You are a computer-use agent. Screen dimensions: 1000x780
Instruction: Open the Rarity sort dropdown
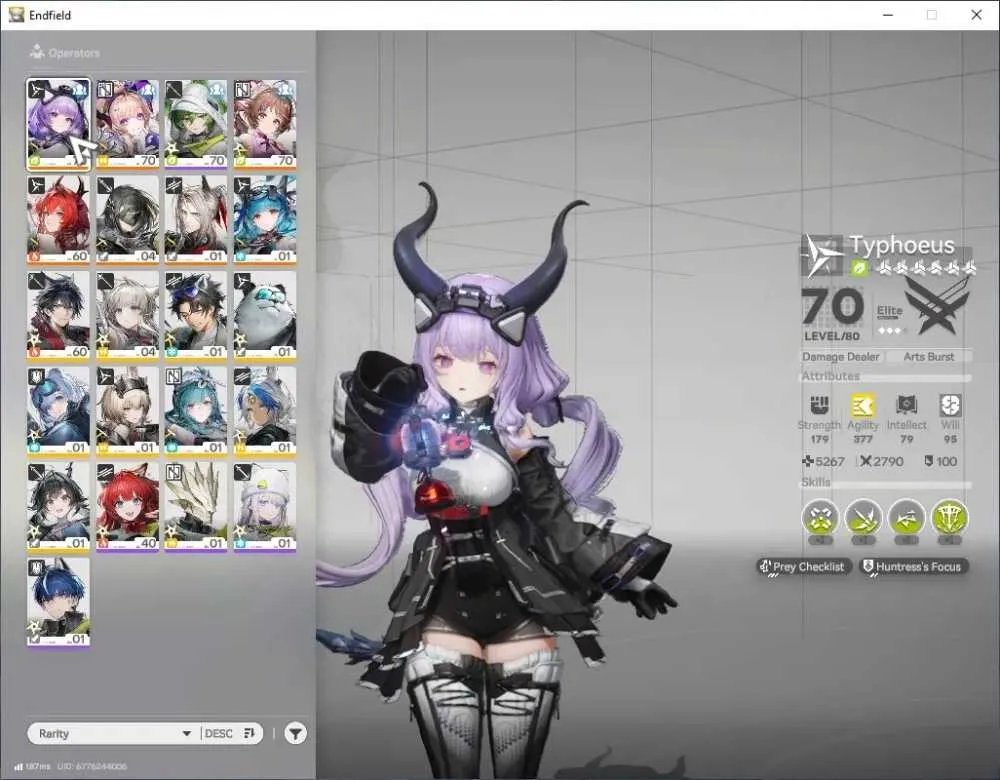pos(115,733)
